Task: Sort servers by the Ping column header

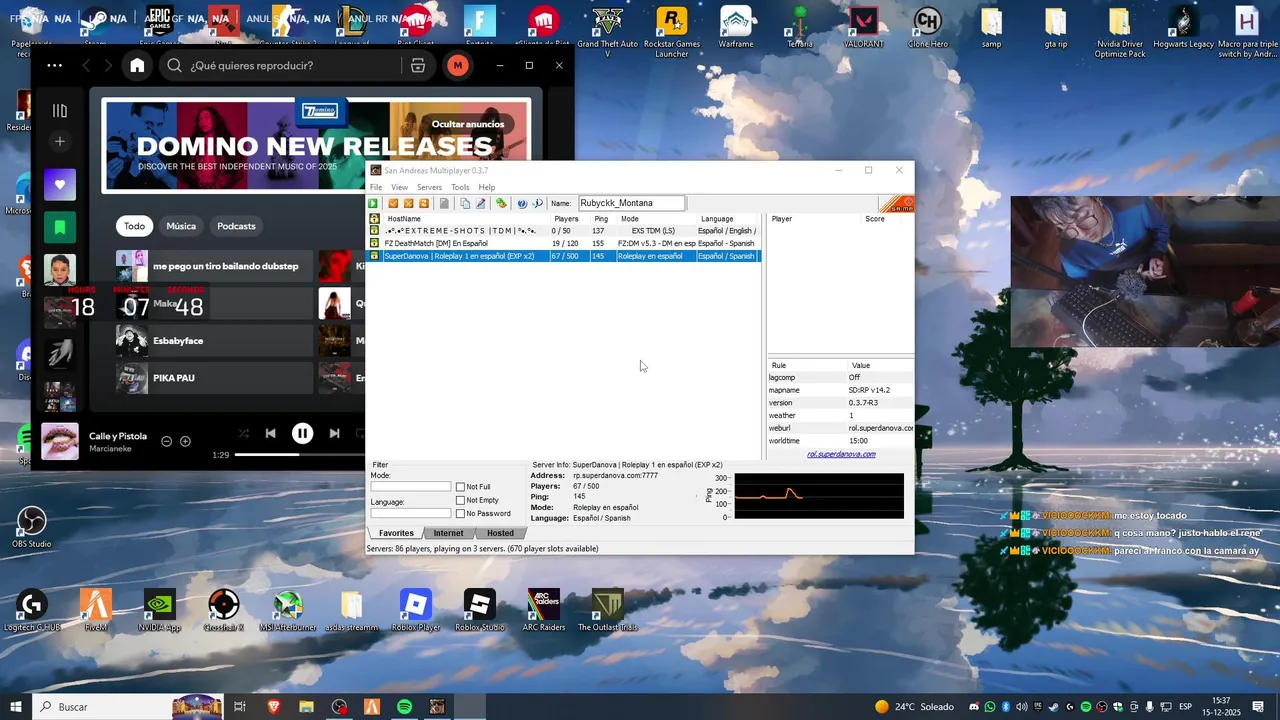Action: tap(601, 219)
